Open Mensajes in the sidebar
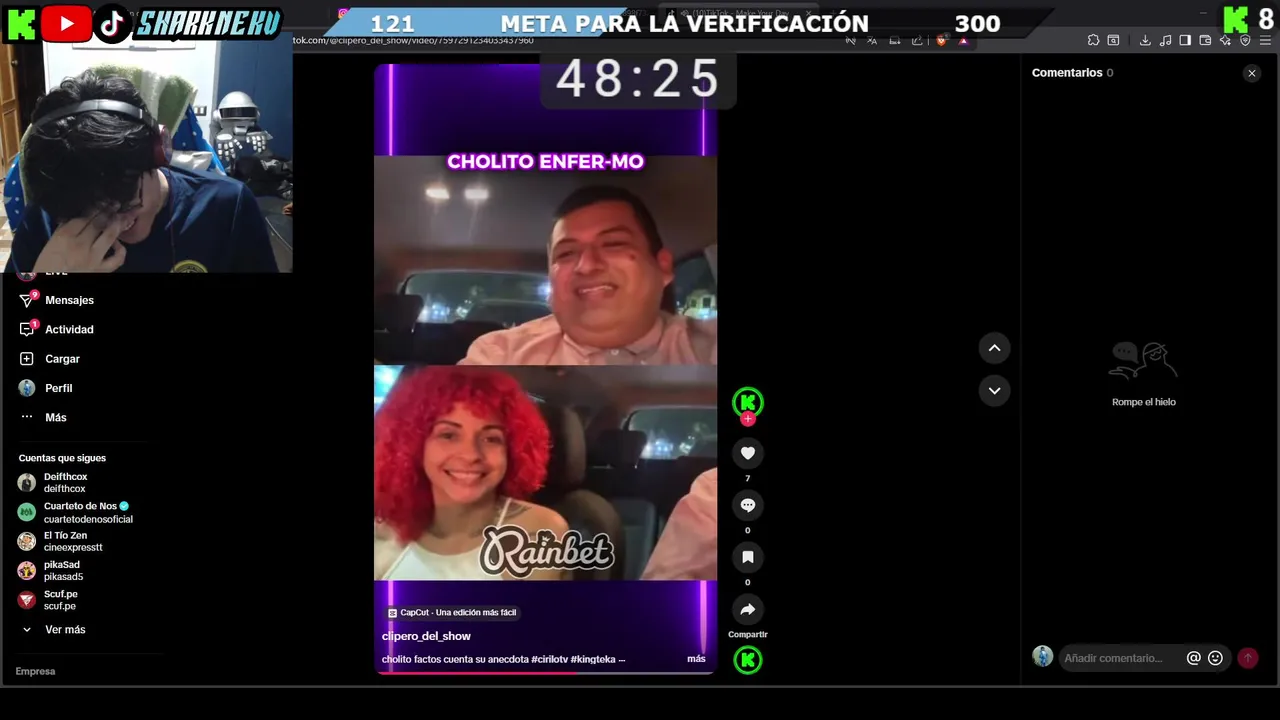Image resolution: width=1280 pixels, height=720 pixels. click(69, 300)
